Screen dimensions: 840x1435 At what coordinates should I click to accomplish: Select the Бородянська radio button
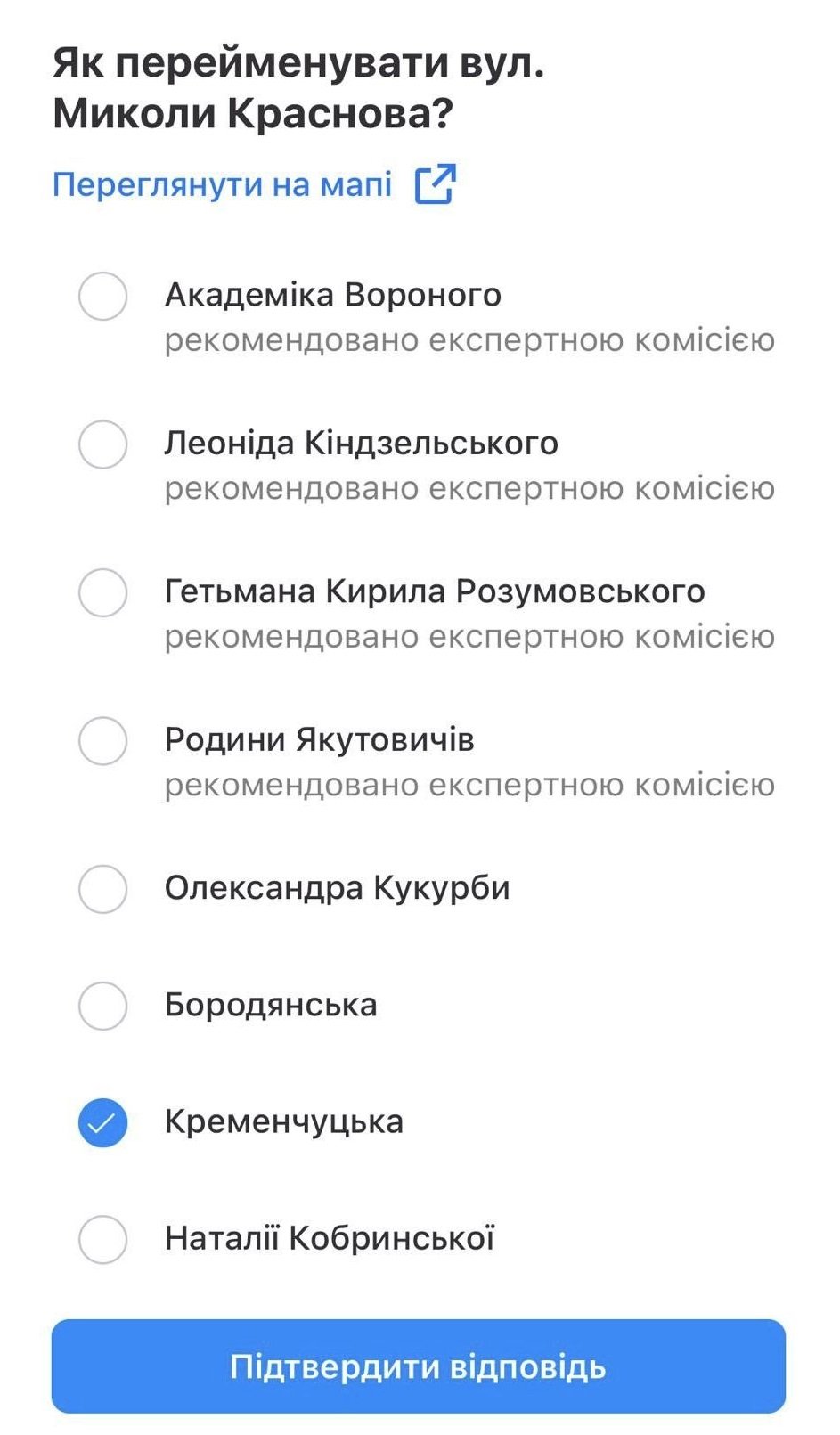click(102, 1006)
